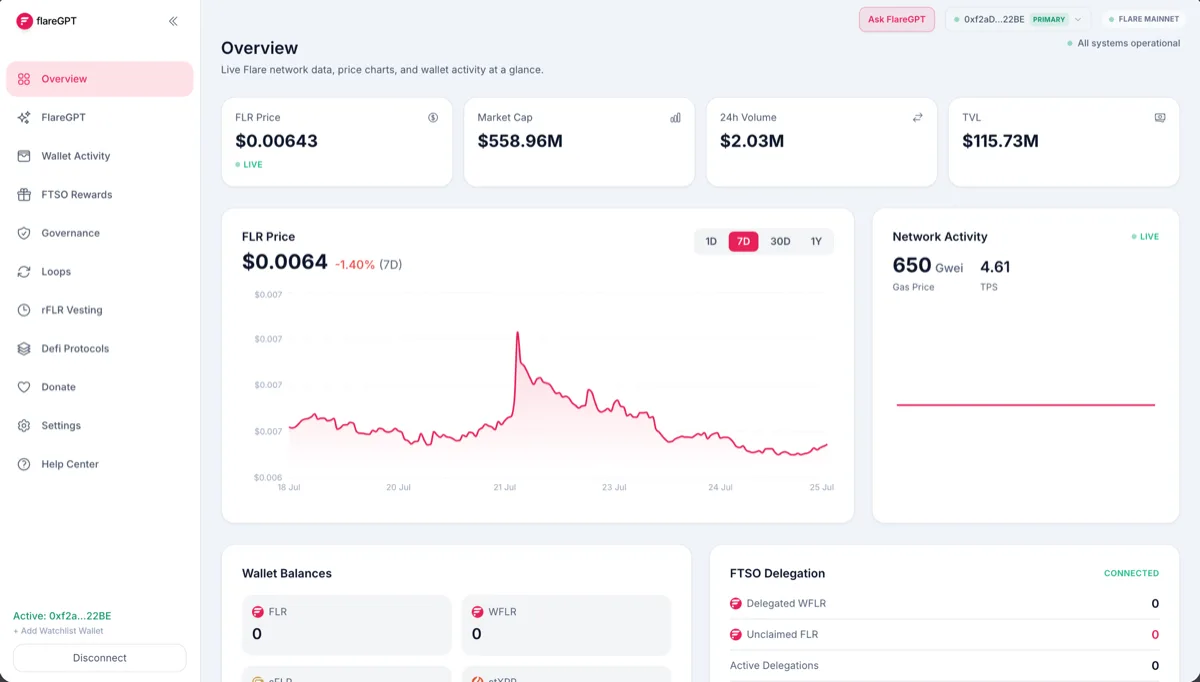The height and width of the screenshot is (682, 1200).
Task: Click the LIVE indicator on FLR Price card
Action: (249, 164)
